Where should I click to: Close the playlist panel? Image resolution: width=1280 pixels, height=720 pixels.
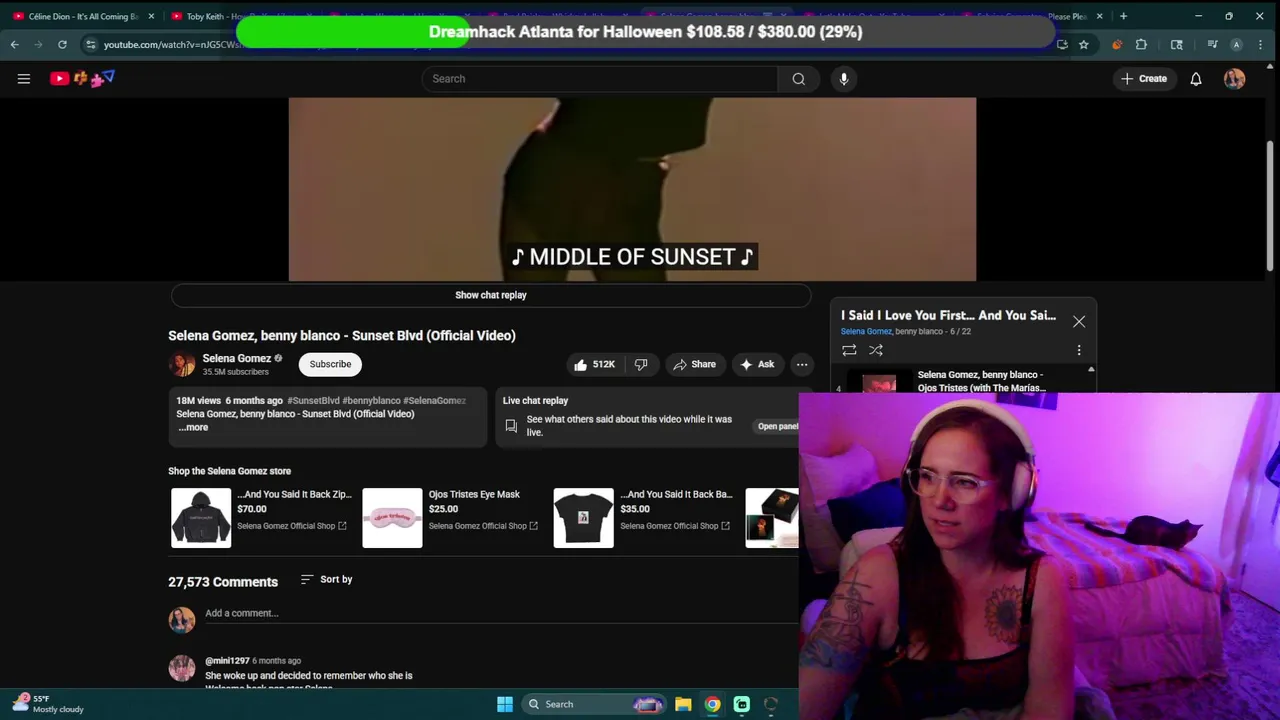click(x=1079, y=322)
